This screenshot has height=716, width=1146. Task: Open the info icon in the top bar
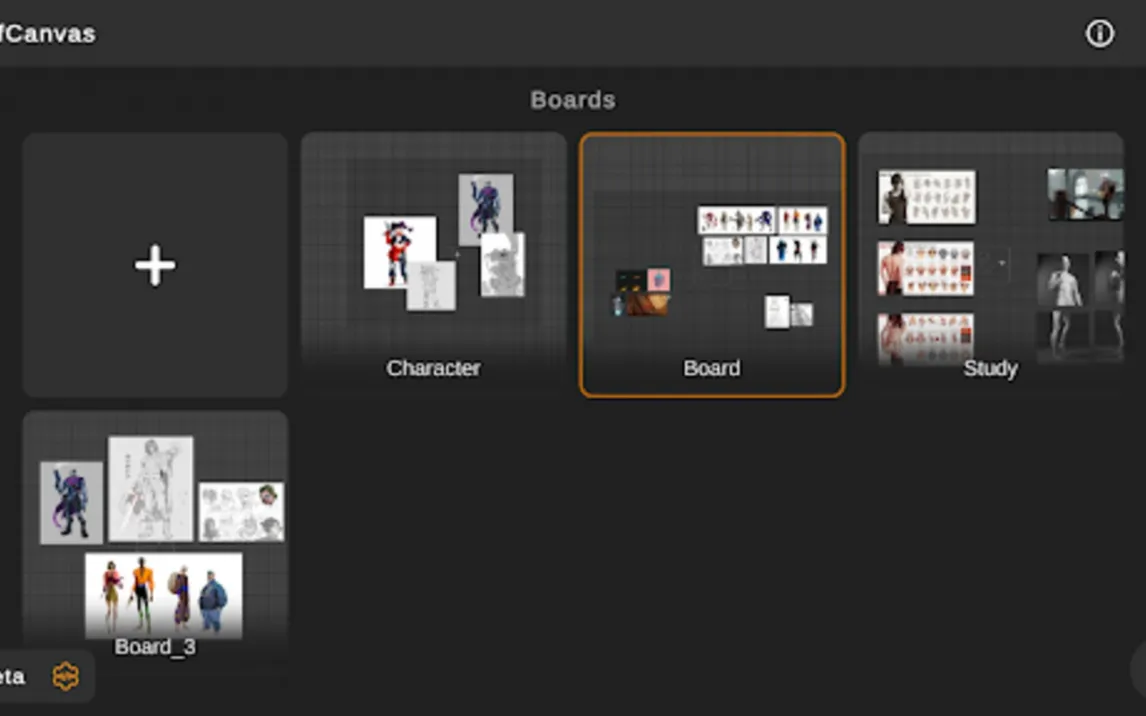click(x=1099, y=34)
